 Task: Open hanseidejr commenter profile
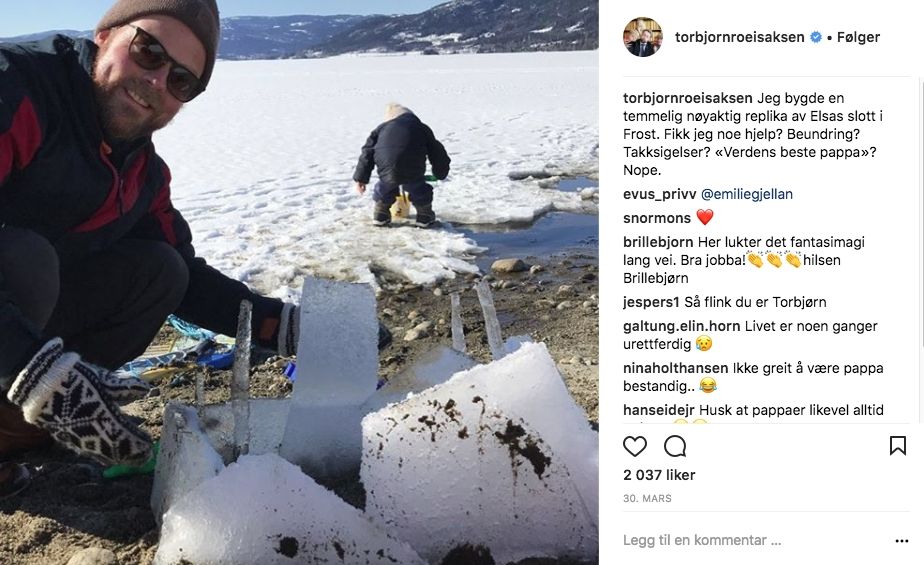[659, 410]
